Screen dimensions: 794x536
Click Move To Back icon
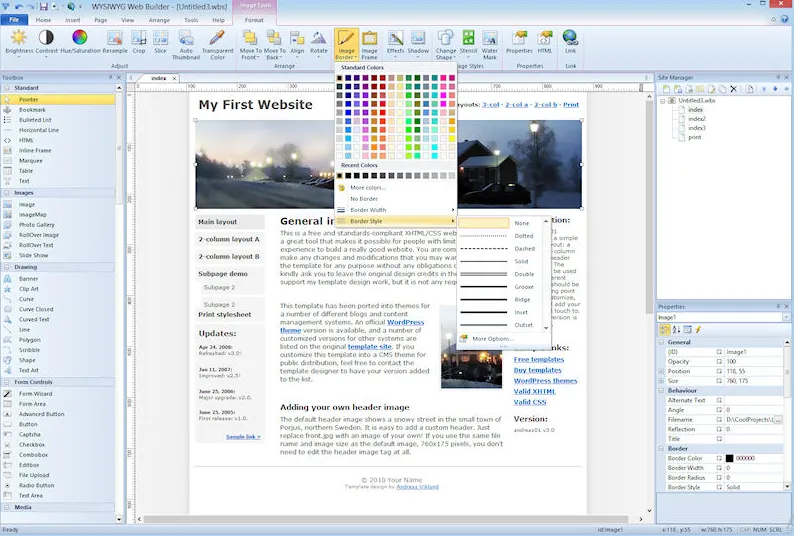tap(274, 37)
